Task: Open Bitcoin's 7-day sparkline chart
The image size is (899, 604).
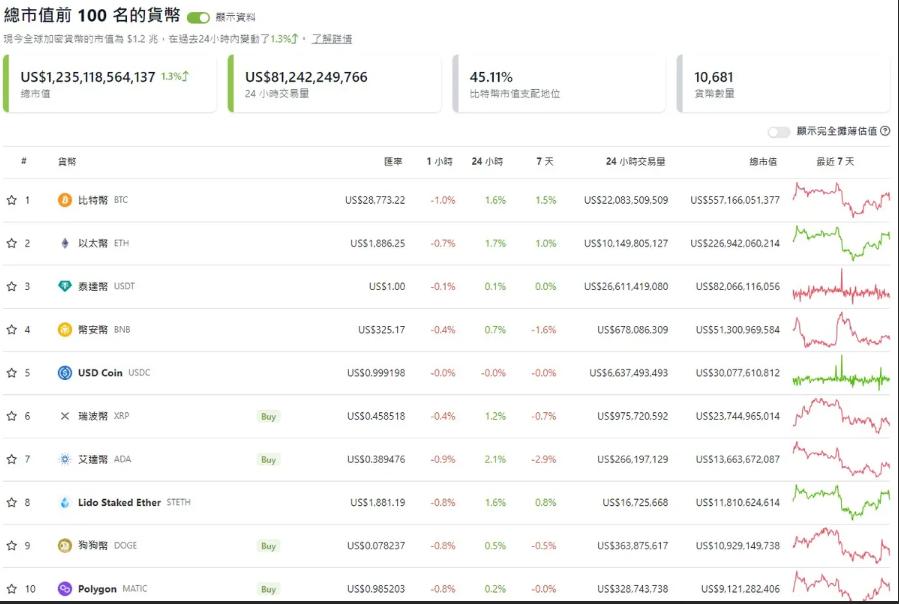Action: [x=842, y=200]
